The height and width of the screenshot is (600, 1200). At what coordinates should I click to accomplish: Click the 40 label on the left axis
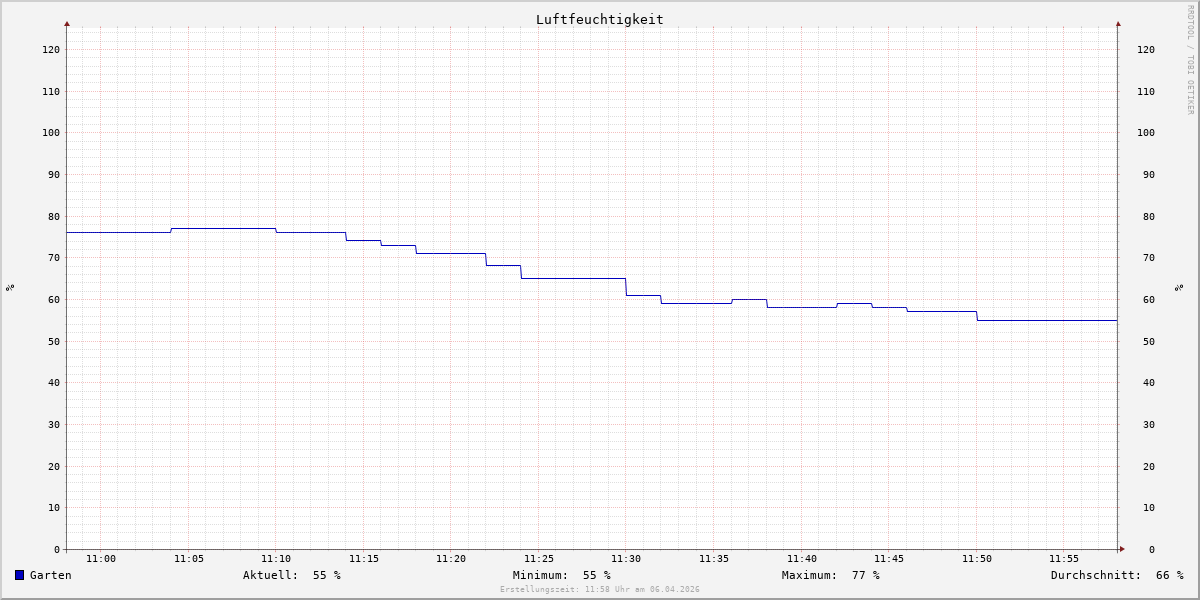[54, 382]
